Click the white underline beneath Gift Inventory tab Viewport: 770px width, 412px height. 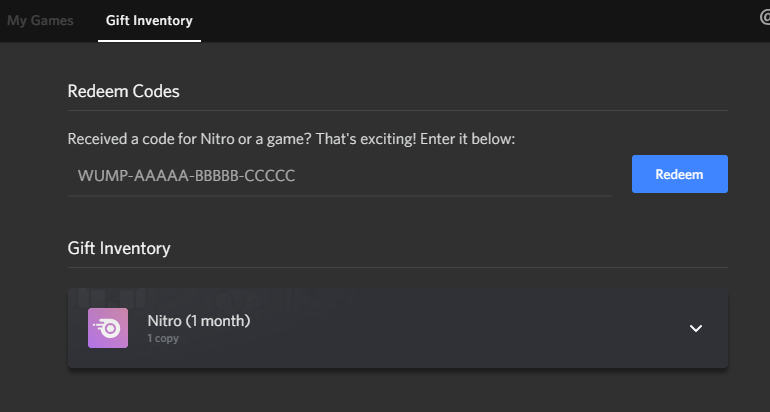149,41
